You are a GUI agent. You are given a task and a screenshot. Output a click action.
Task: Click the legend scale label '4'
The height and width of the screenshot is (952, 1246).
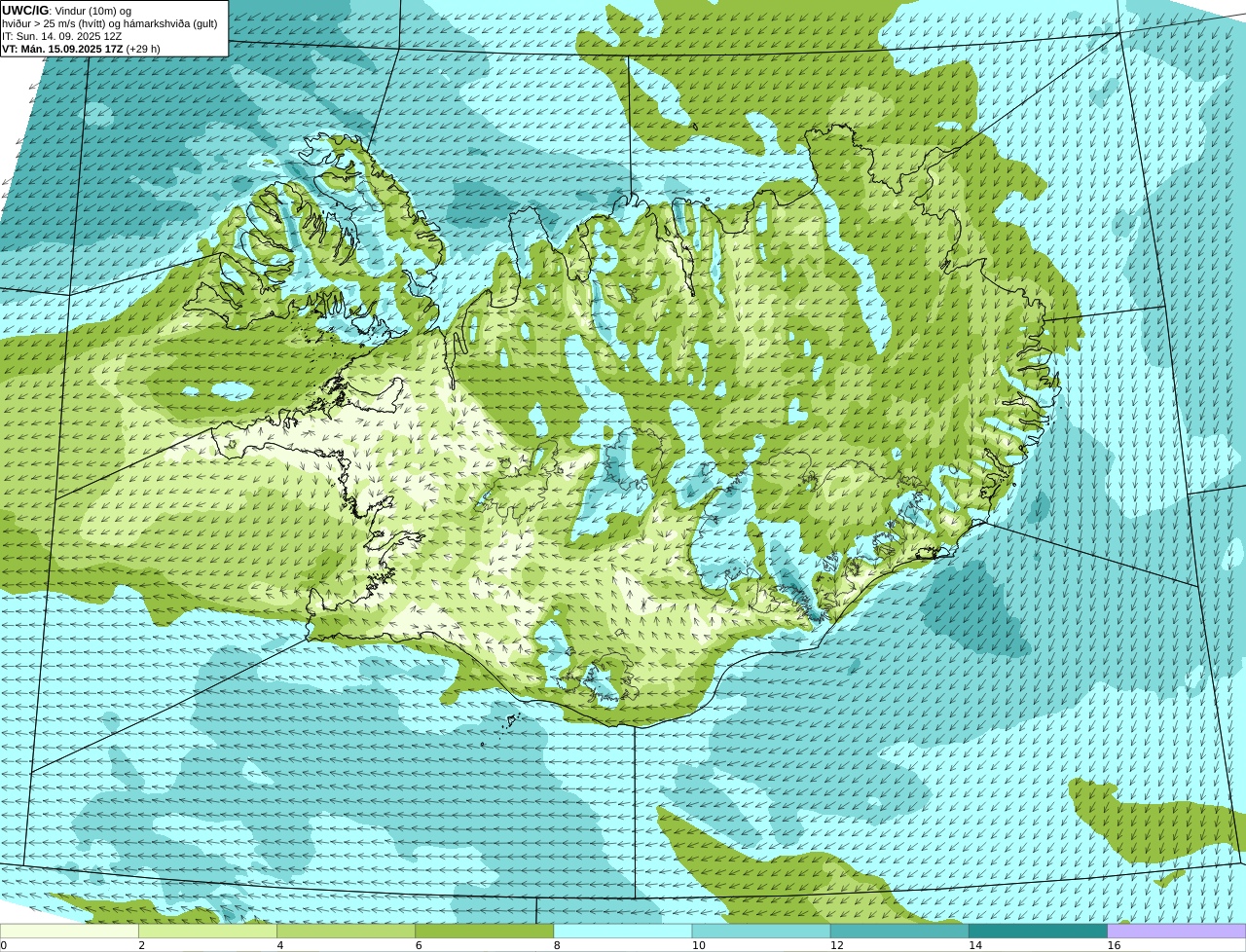click(279, 945)
